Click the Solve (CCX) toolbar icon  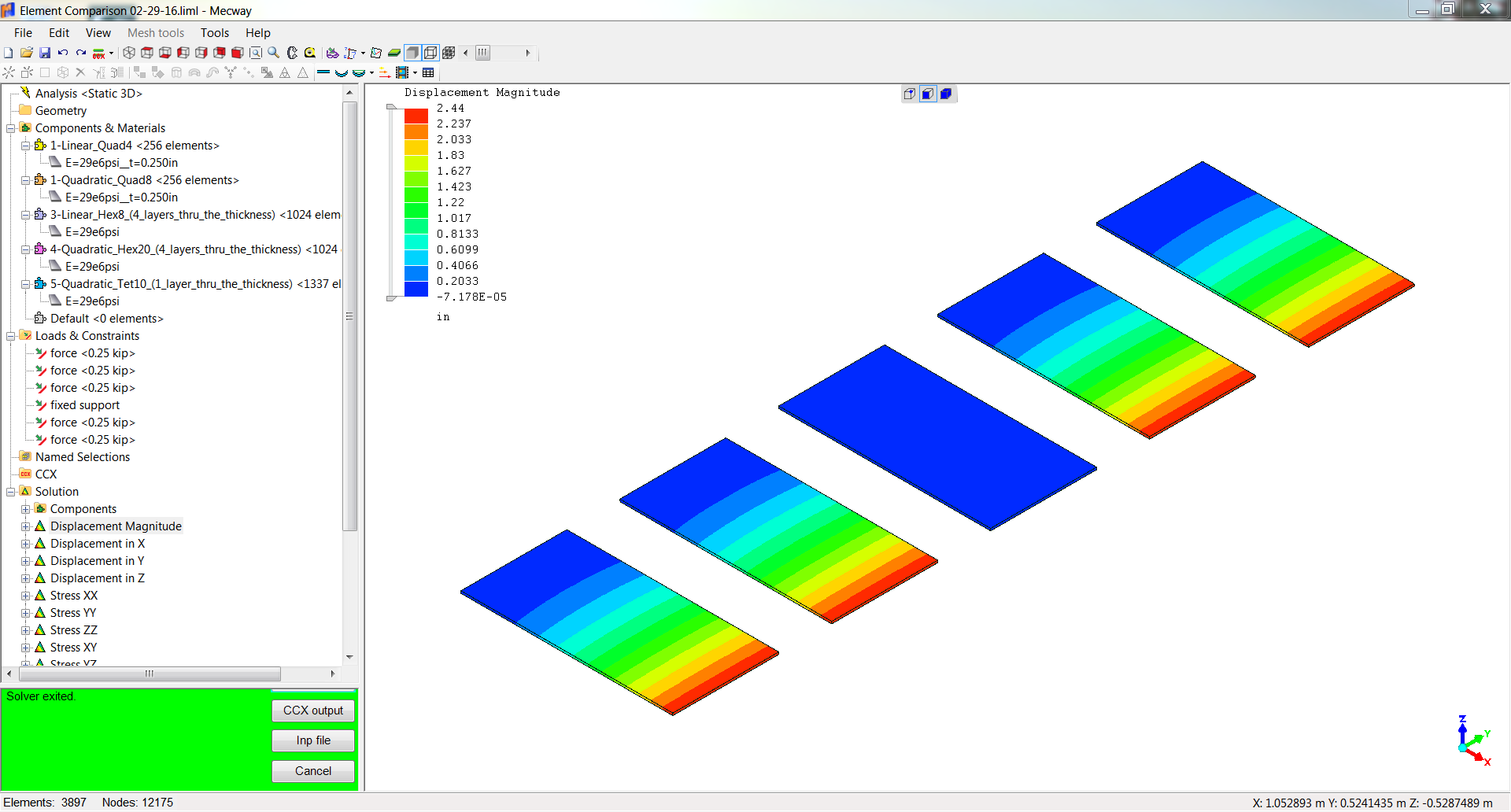click(x=98, y=54)
